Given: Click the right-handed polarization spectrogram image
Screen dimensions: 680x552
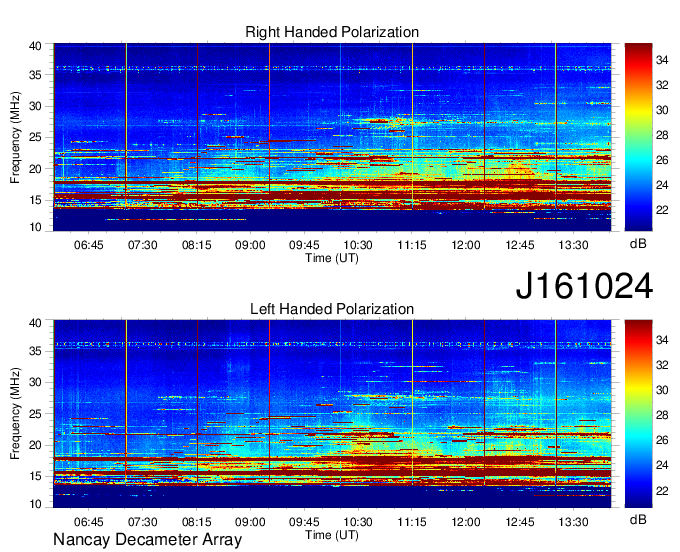Looking at the screenshot, I should (332, 137).
